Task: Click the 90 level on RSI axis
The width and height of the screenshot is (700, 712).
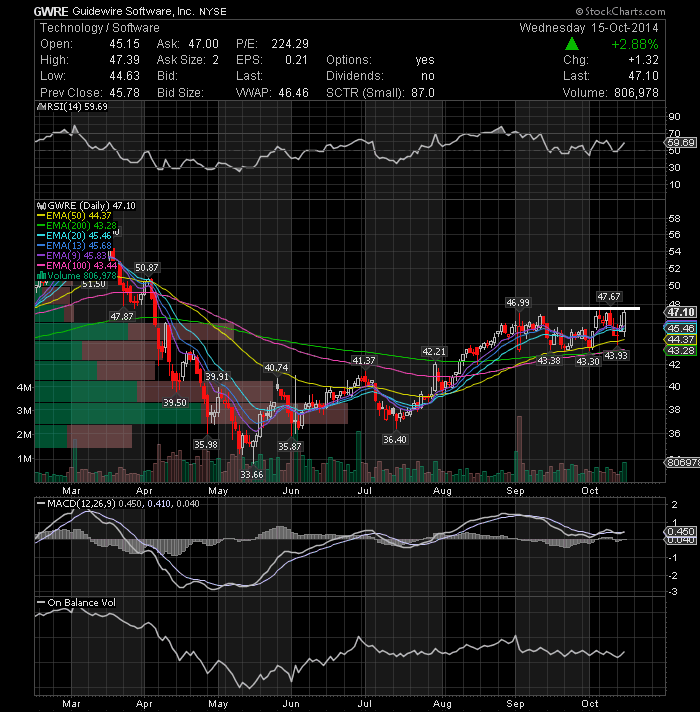Action: 674,117
